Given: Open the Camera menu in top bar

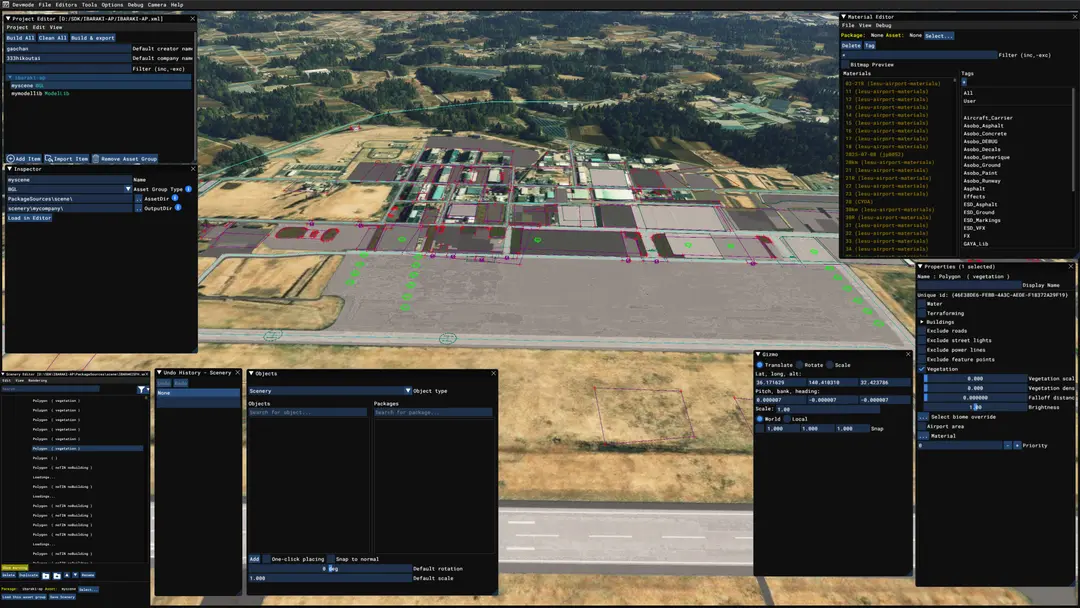Looking at the screenshot, I should pos(156,4).
